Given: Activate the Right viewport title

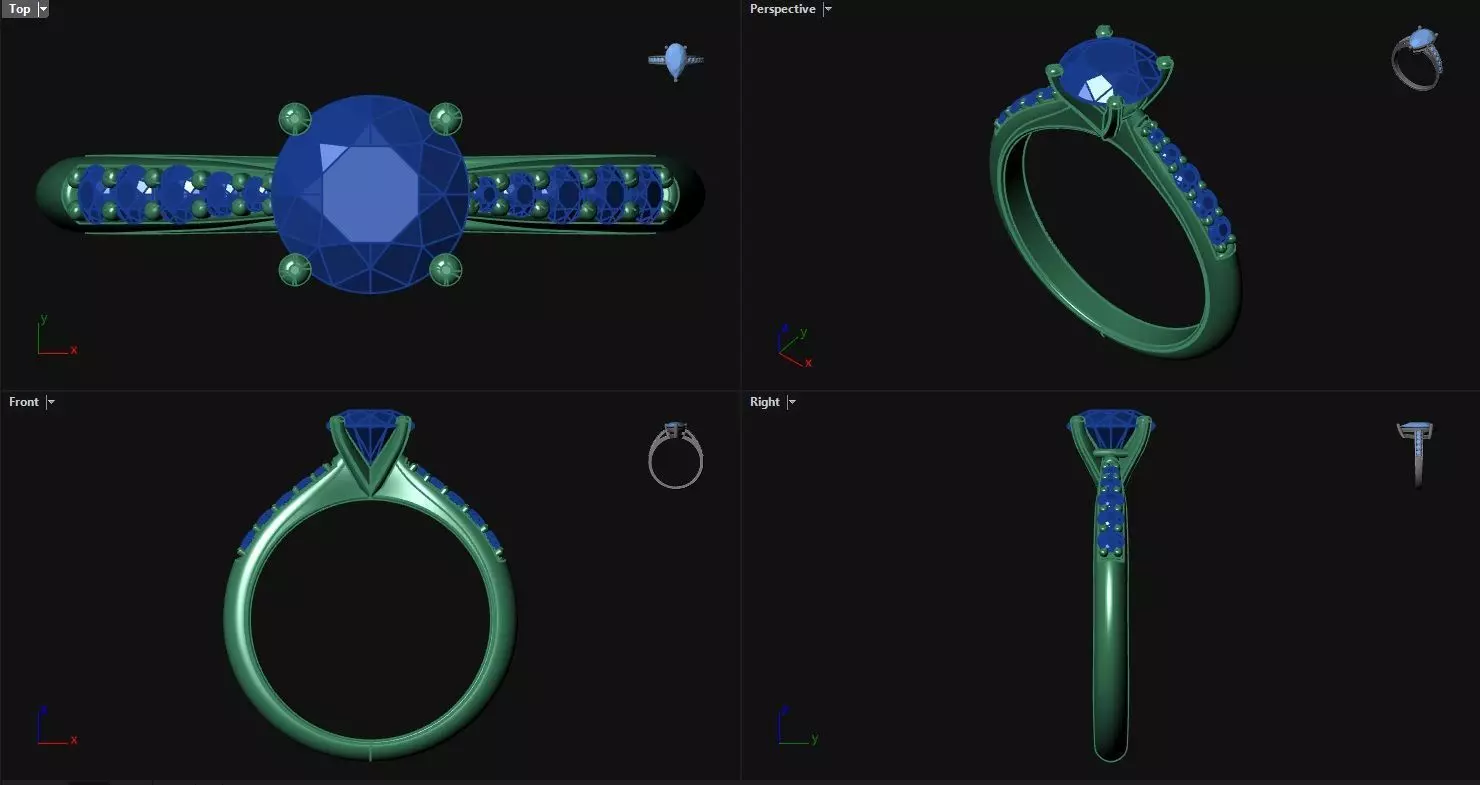Looking at the screenshot, I should tap(765, 402).
